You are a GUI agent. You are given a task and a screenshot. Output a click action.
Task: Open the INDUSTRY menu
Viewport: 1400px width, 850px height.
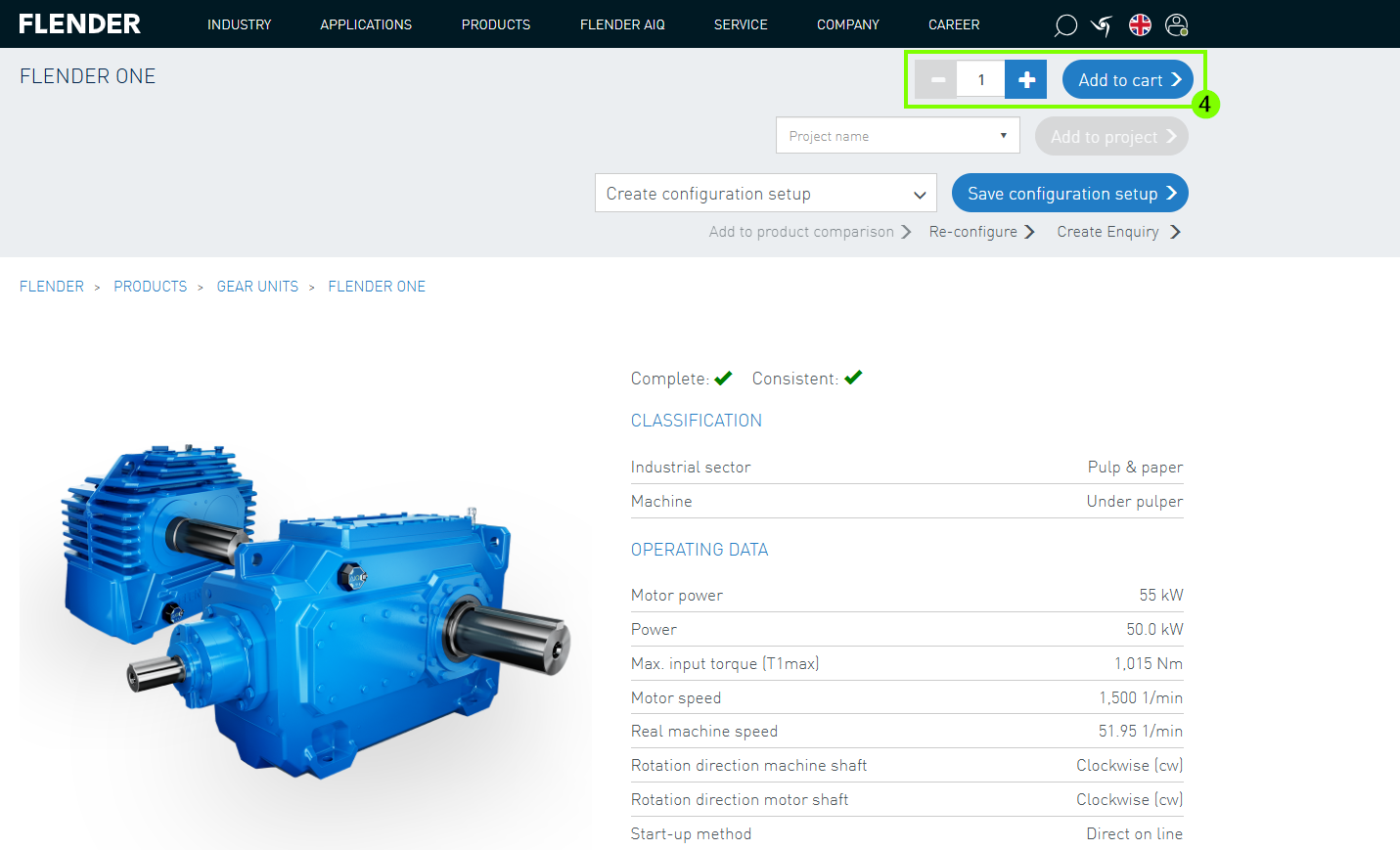click(239, 24)
